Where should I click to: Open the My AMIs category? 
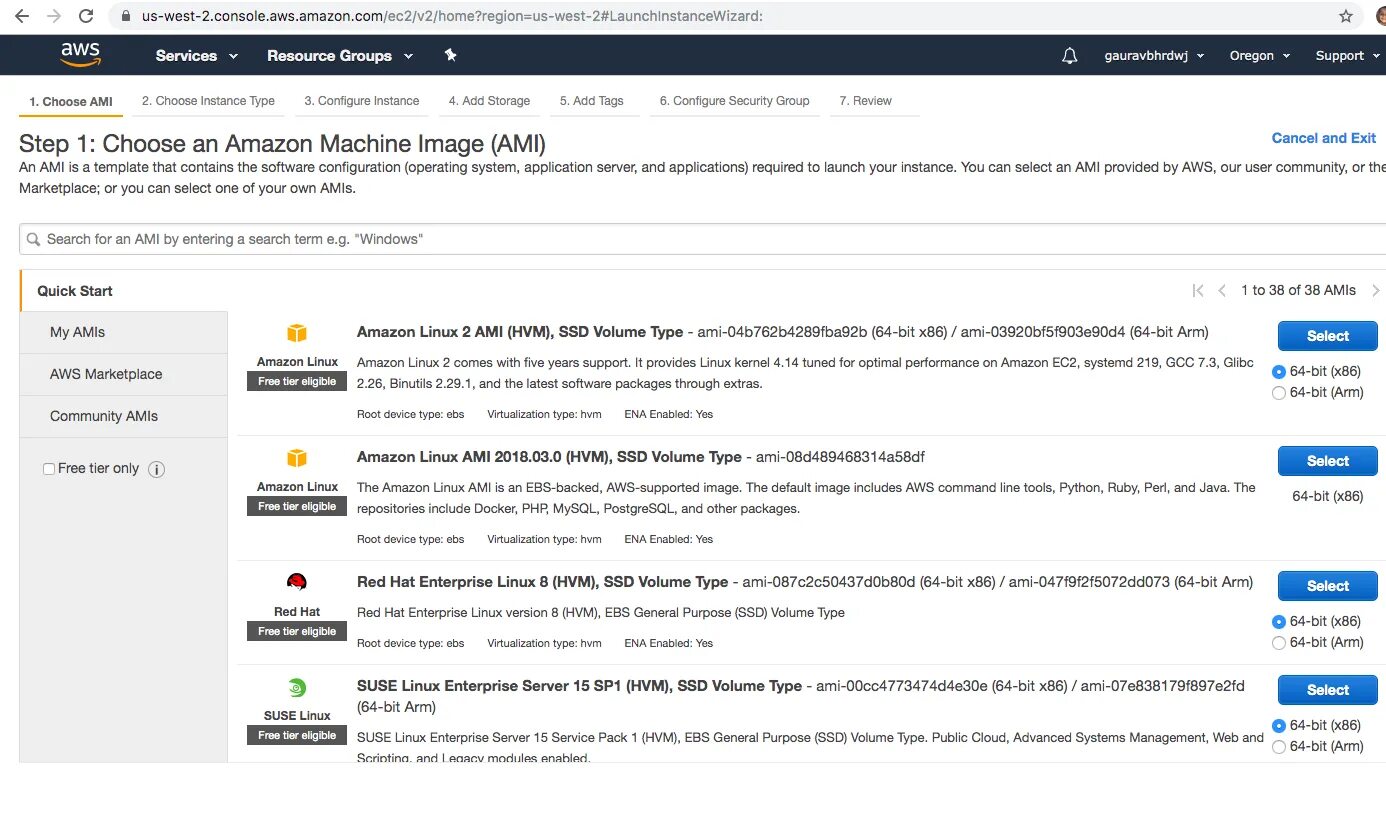[x=124, y=332]
